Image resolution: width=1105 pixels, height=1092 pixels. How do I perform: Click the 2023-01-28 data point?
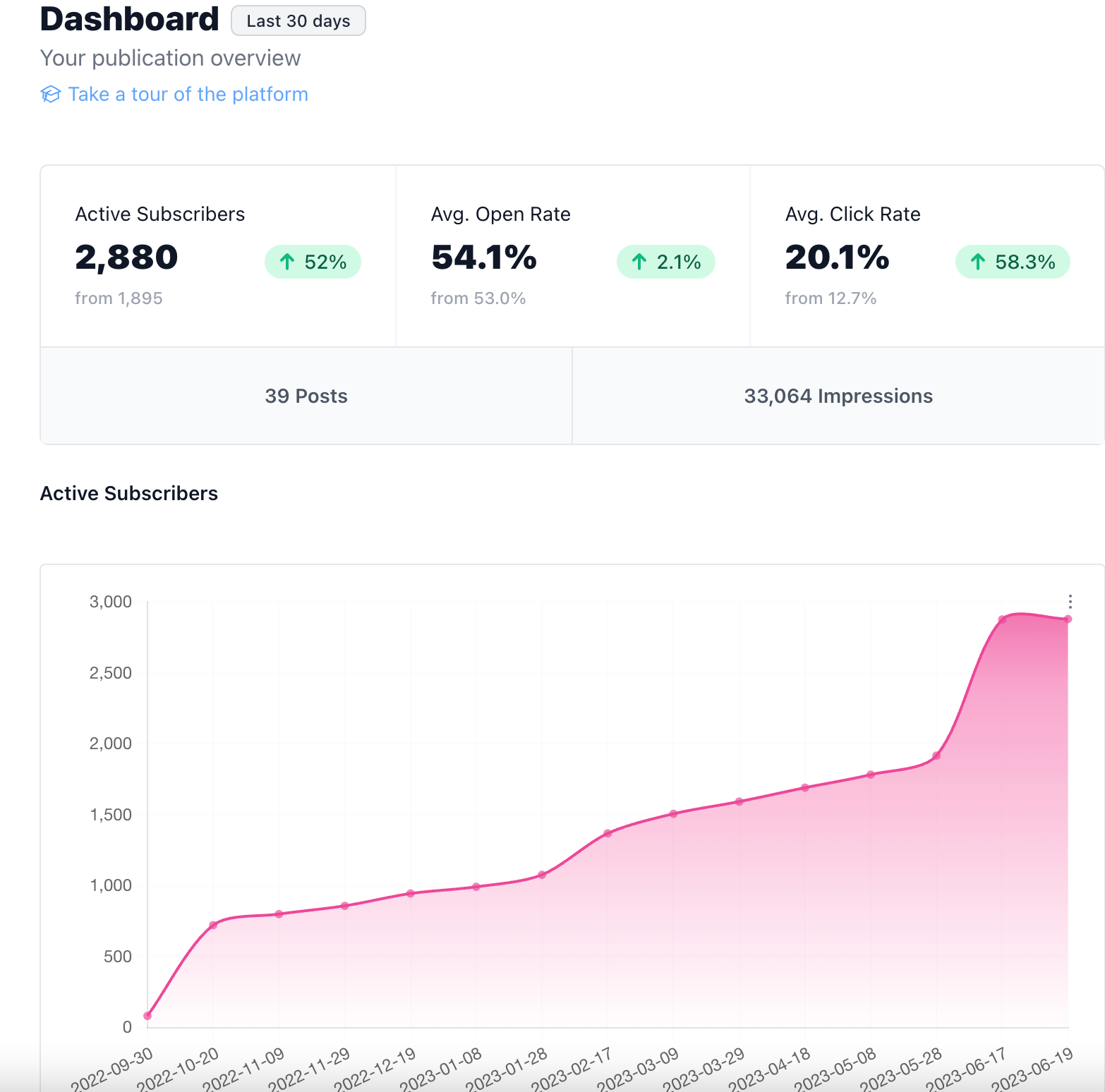pos(542,875)
